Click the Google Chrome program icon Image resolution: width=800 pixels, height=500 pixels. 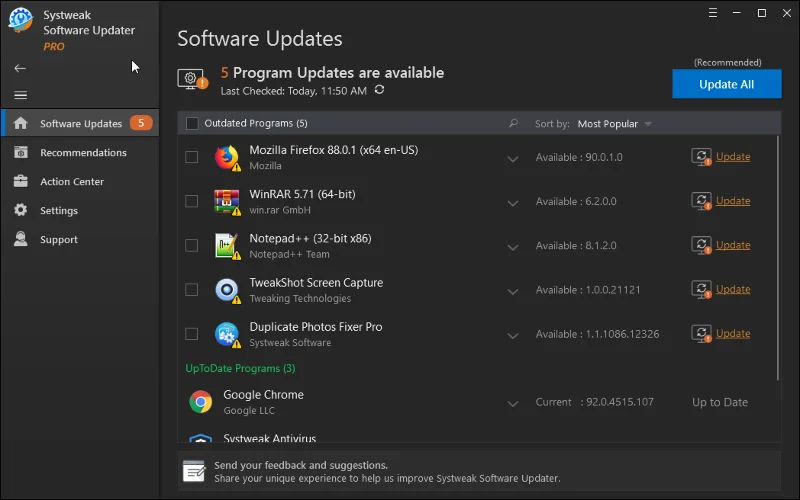pos(201,402)
